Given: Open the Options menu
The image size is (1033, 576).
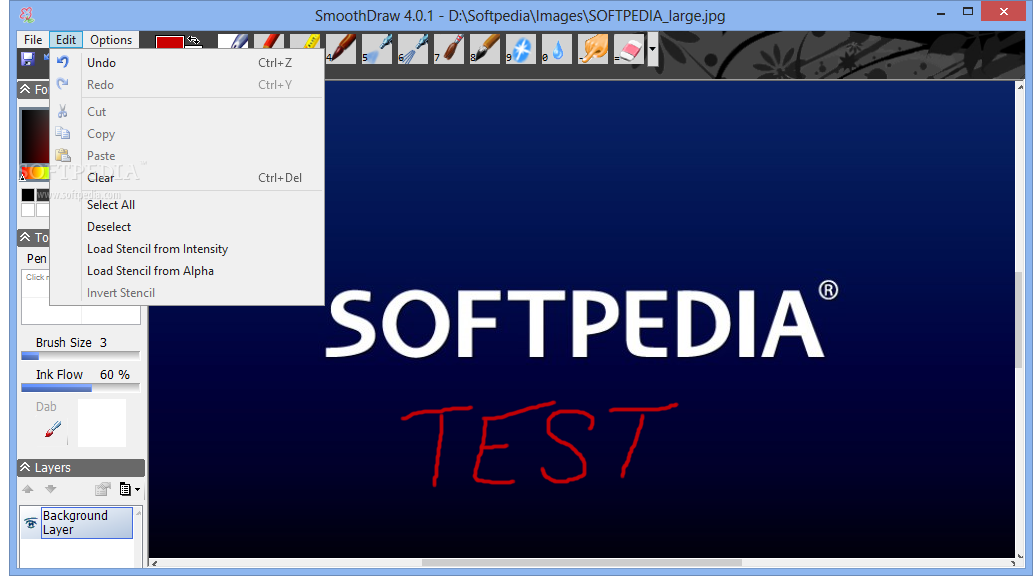Looking at the screenshot, I should pos(111,40).
